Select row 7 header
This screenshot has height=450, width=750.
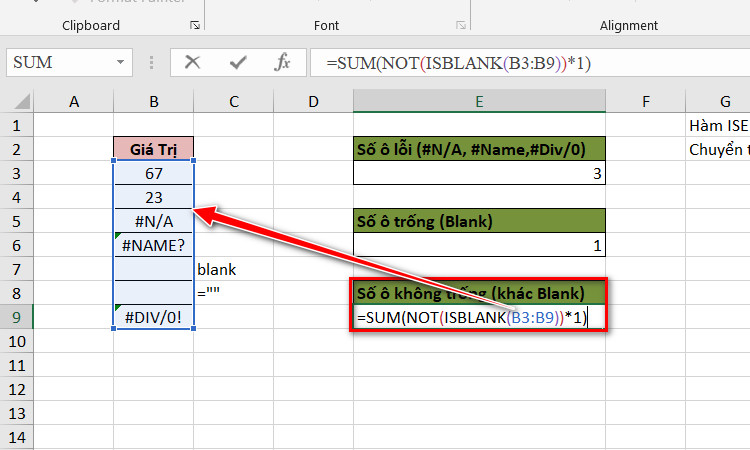pos(17,269)
